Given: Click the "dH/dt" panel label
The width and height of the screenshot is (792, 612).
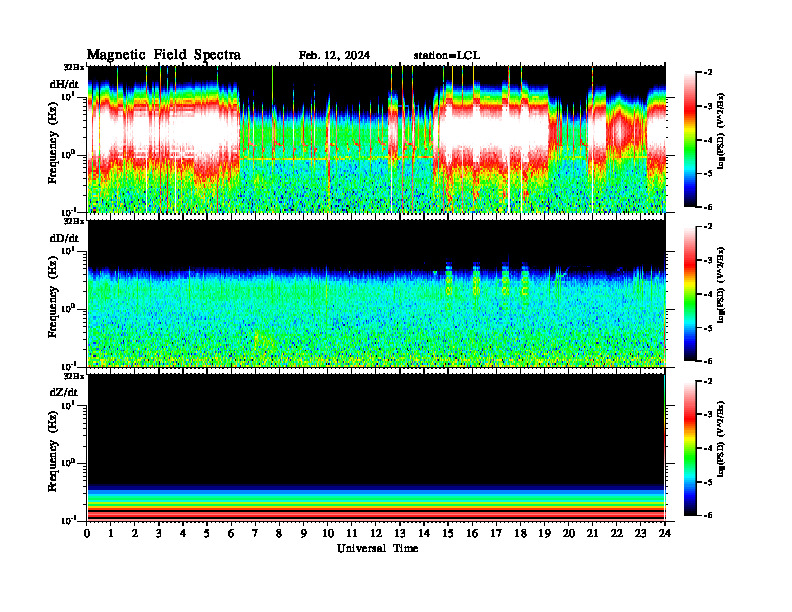Looking at the screenshot, I should point(64,85).
